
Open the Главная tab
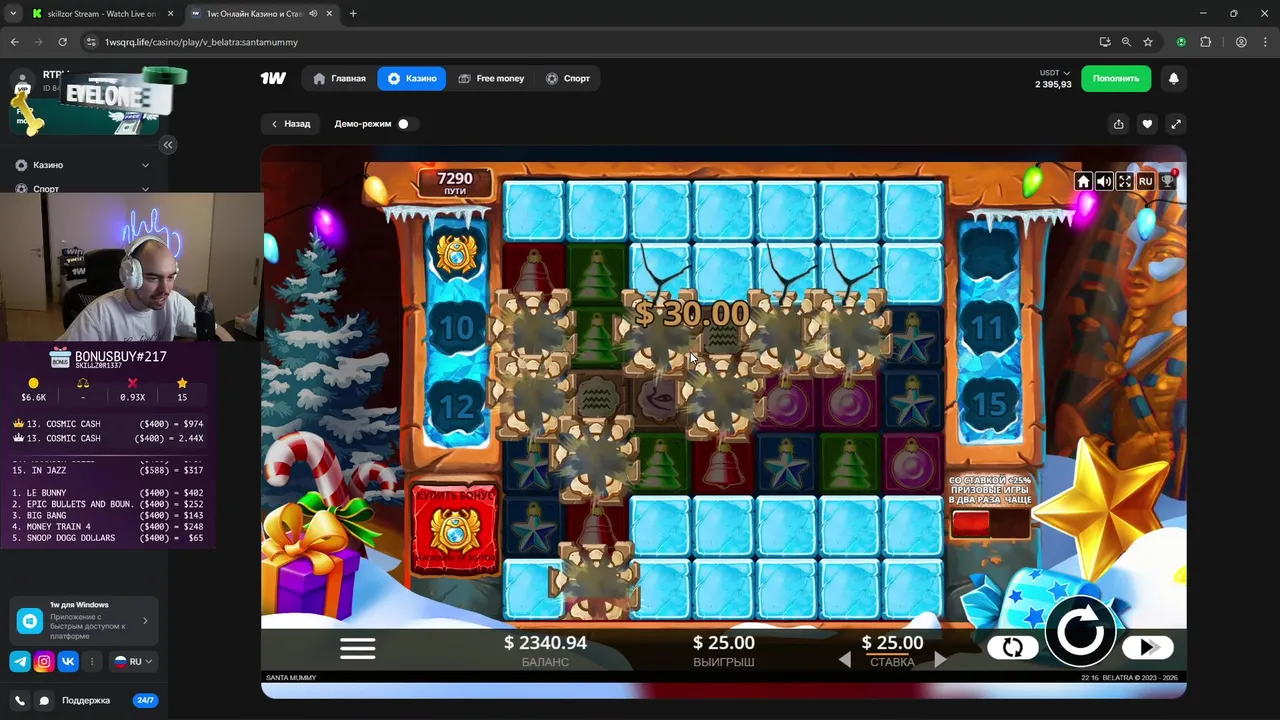pyautogui.click(x=340, y=78)
